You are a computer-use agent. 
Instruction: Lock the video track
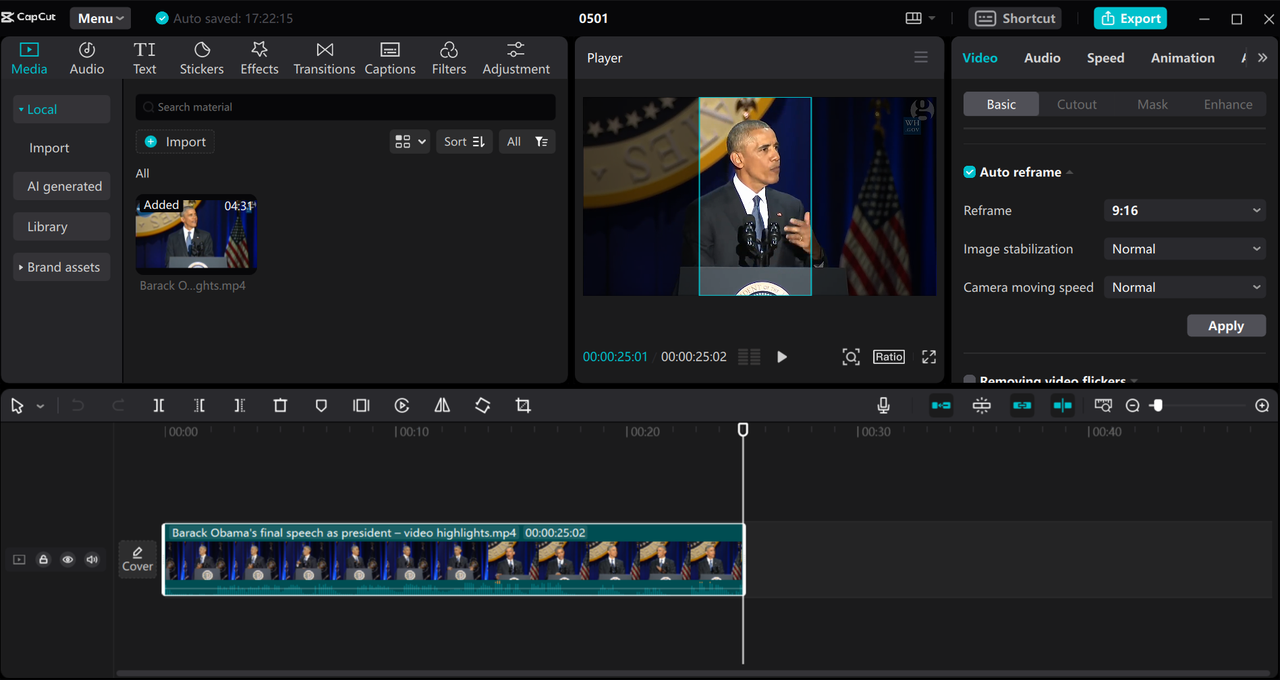point(43,560)
